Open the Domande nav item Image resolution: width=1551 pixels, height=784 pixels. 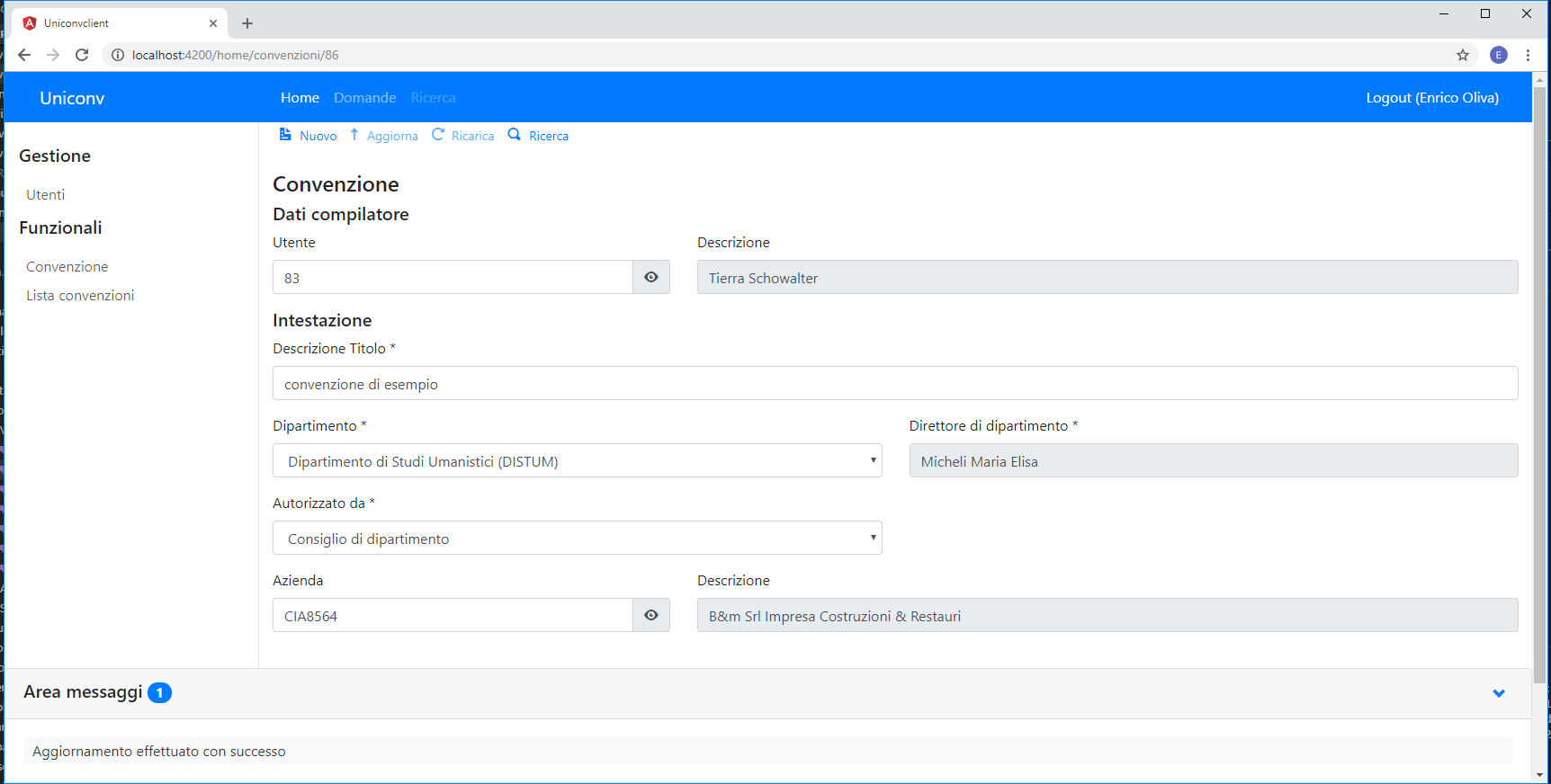click(x=364, y=97)
